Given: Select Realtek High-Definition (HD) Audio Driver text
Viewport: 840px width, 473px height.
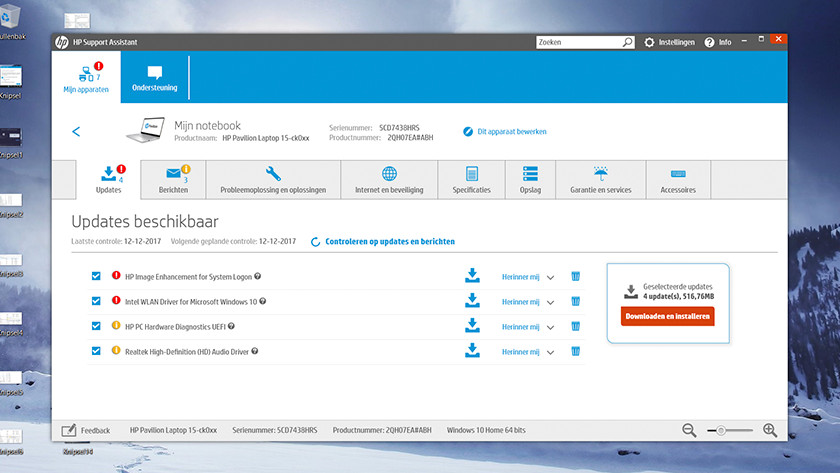Looking at the screenshot, I should coord(187,352).
